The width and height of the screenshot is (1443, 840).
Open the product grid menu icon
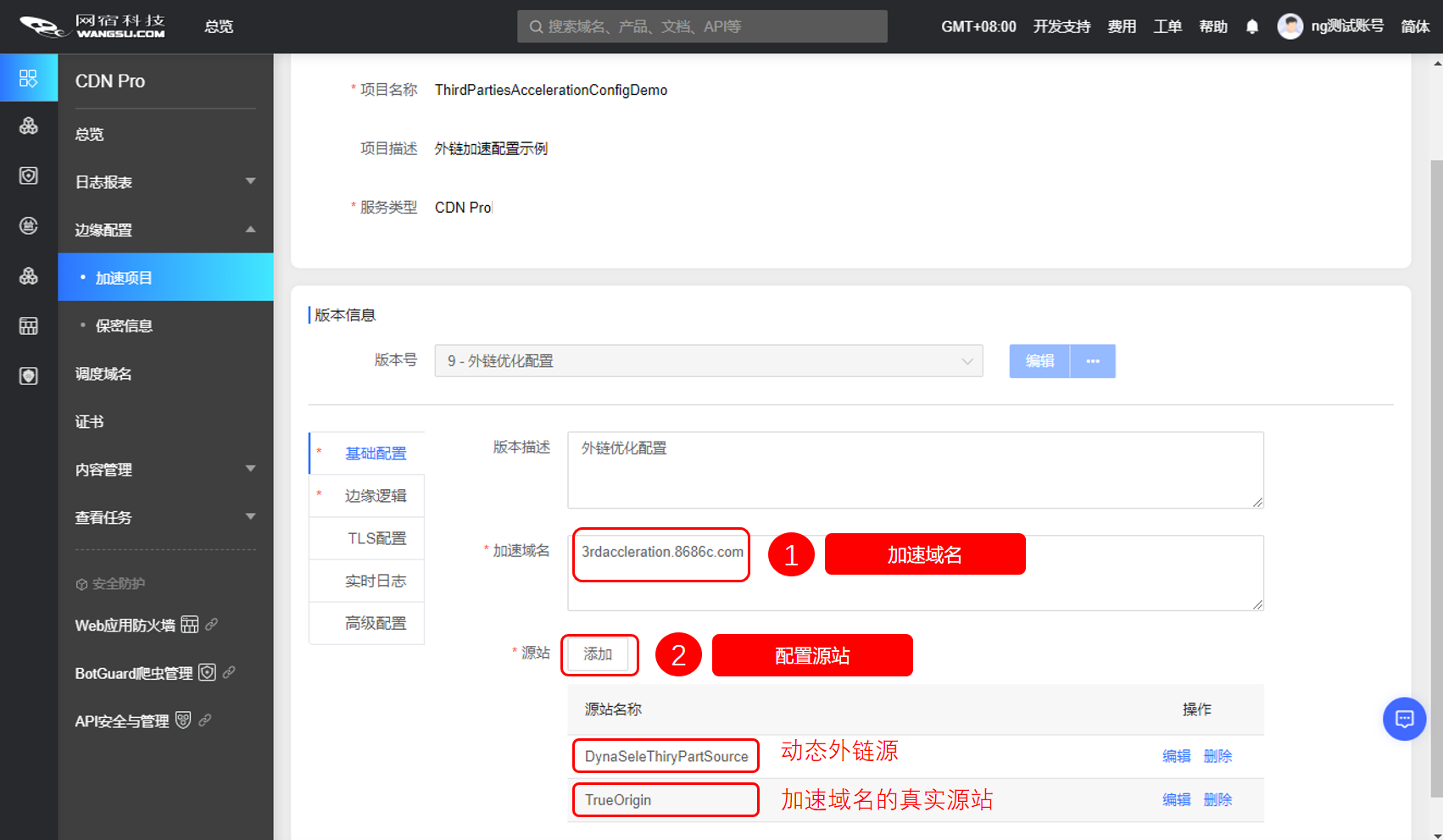(x=29, y=78)
